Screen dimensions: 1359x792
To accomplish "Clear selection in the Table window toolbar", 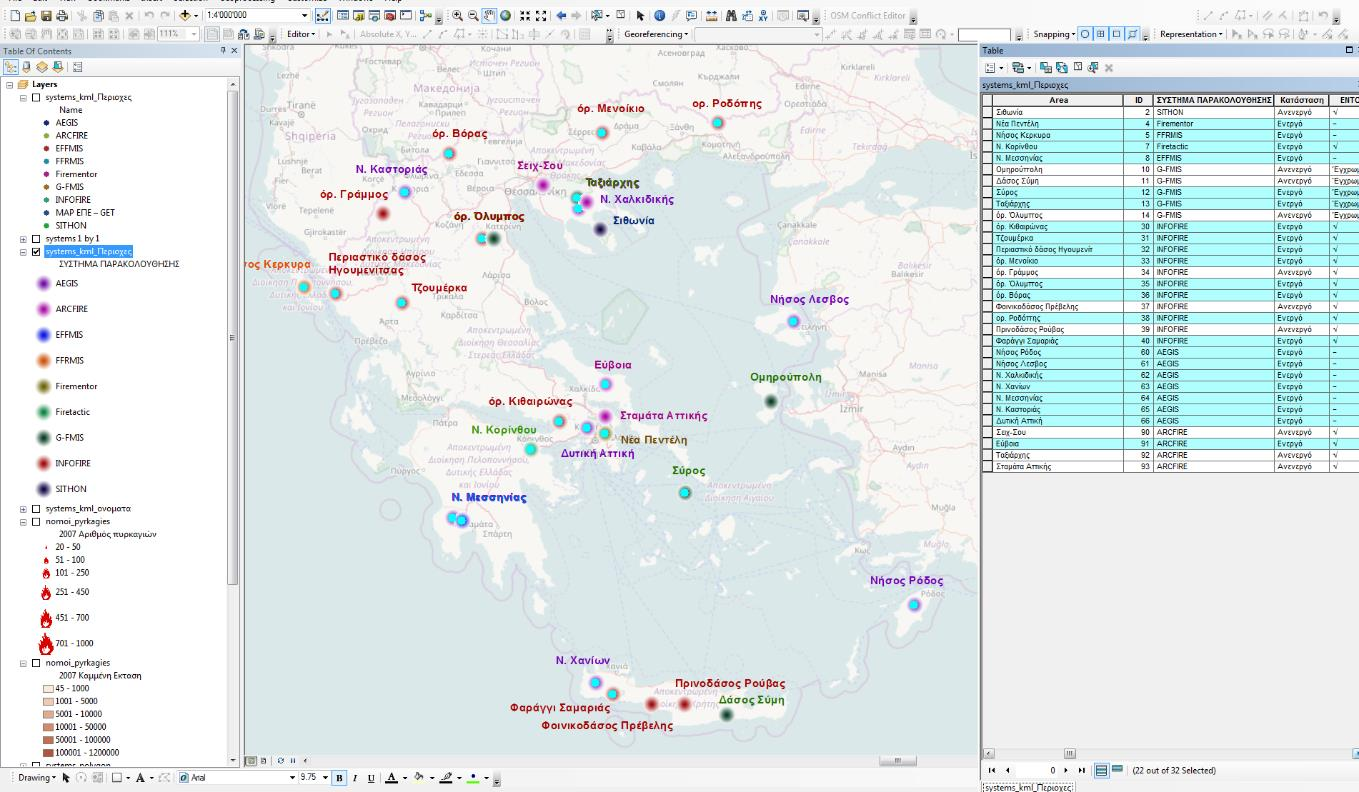I will (1078, 67).
